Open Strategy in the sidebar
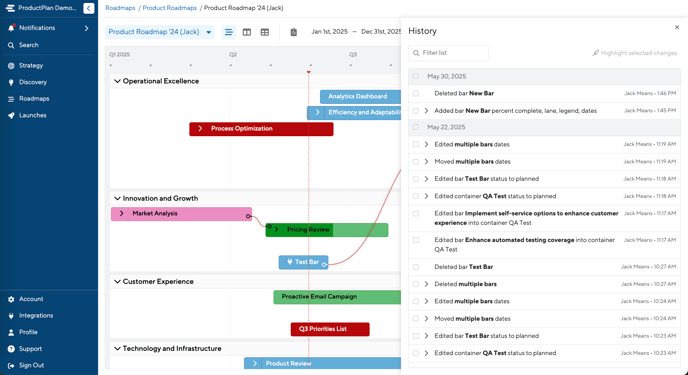The width and height of the screenshot is (688, 375). tap(31, 66)
